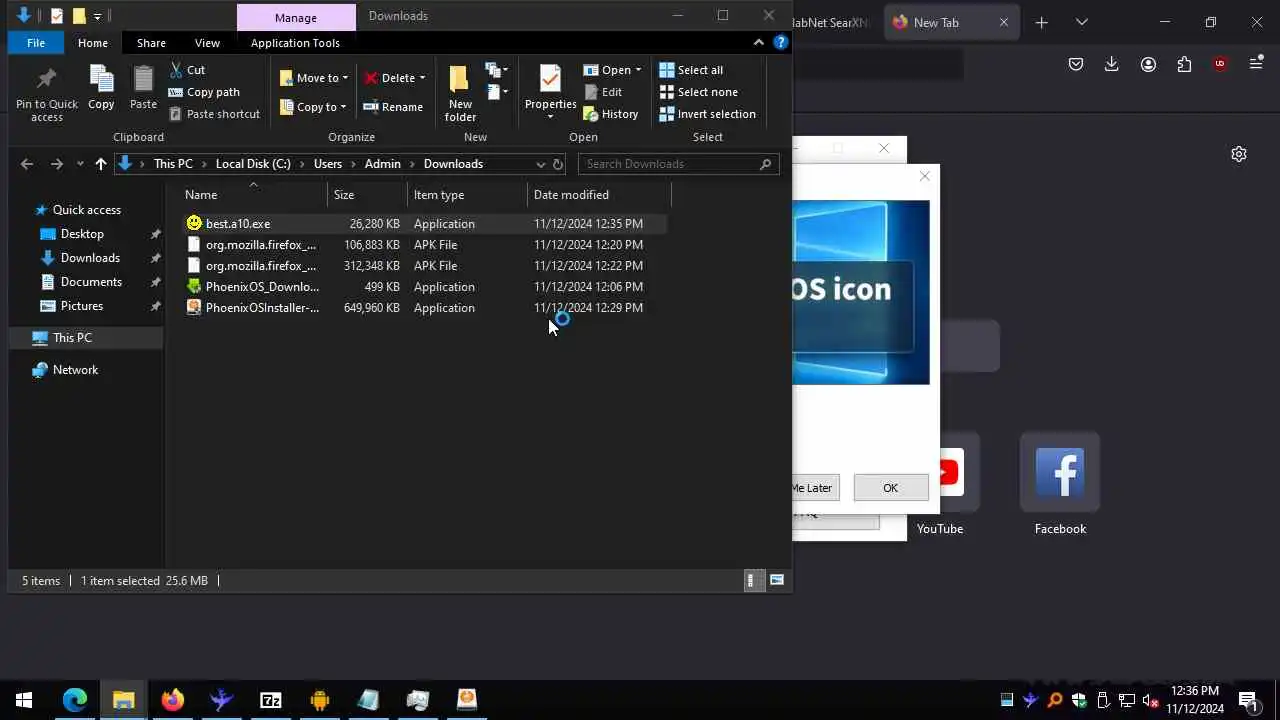Open History from the Open group
The width and height of the screenshot is (1280, 720).
coord(611,114)
